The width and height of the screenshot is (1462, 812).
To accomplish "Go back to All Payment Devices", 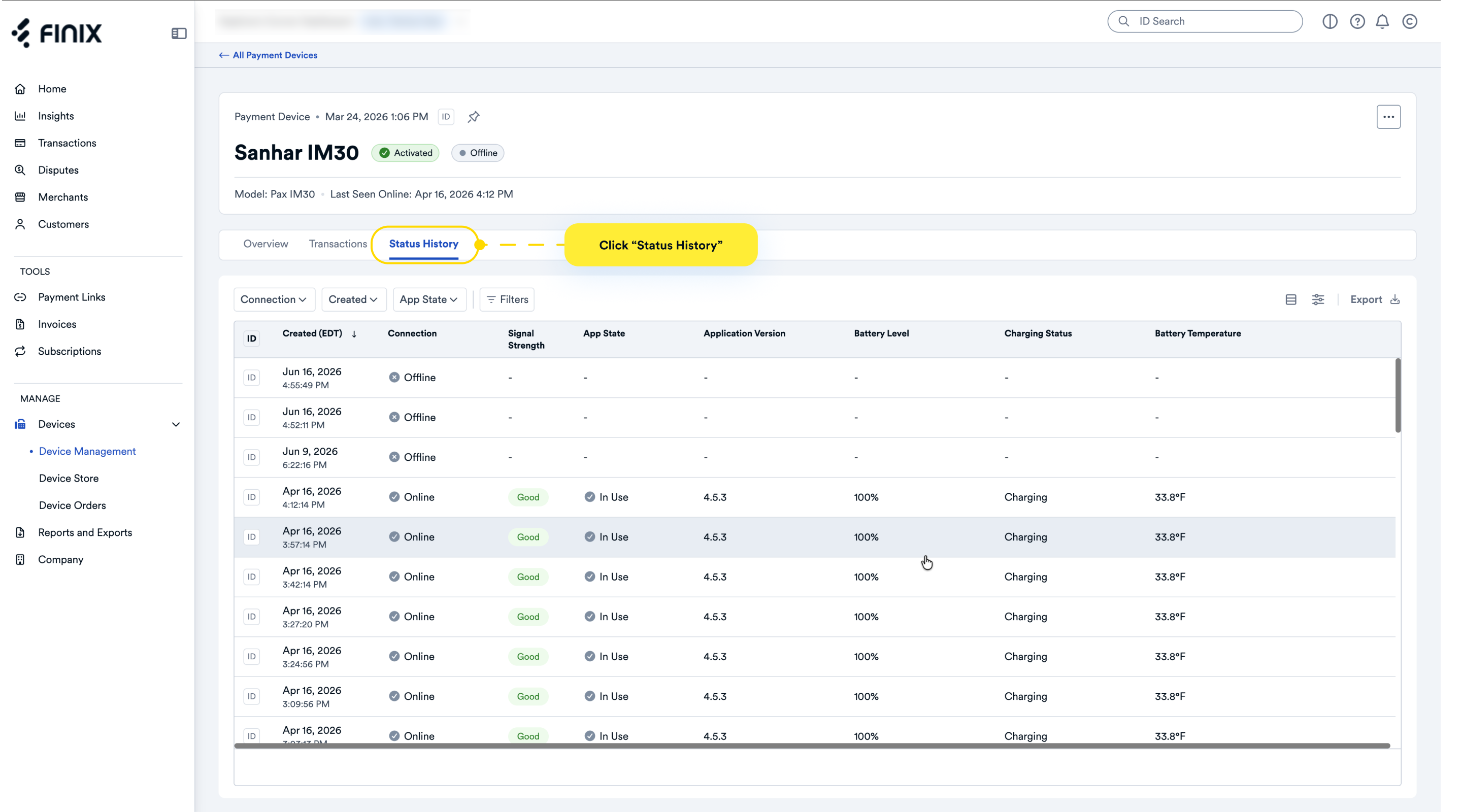I will click(268, 55).
